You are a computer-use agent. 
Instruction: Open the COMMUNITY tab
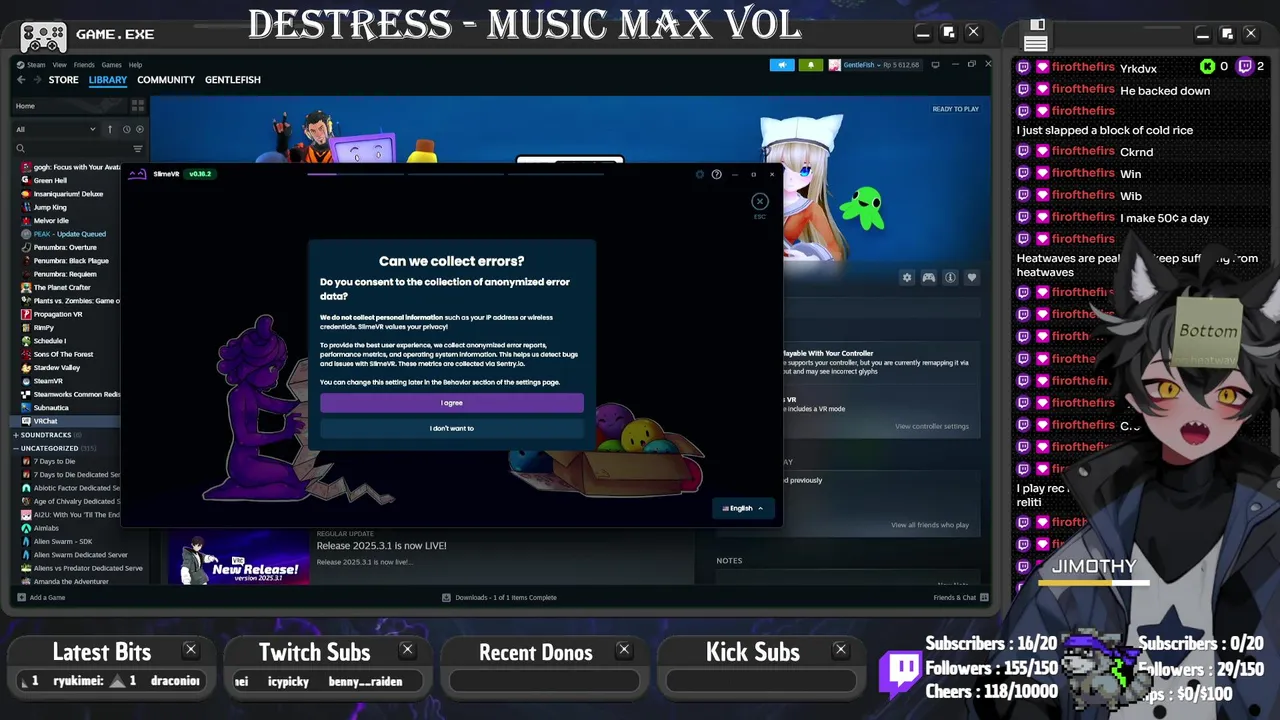click(x=166, y=80)
